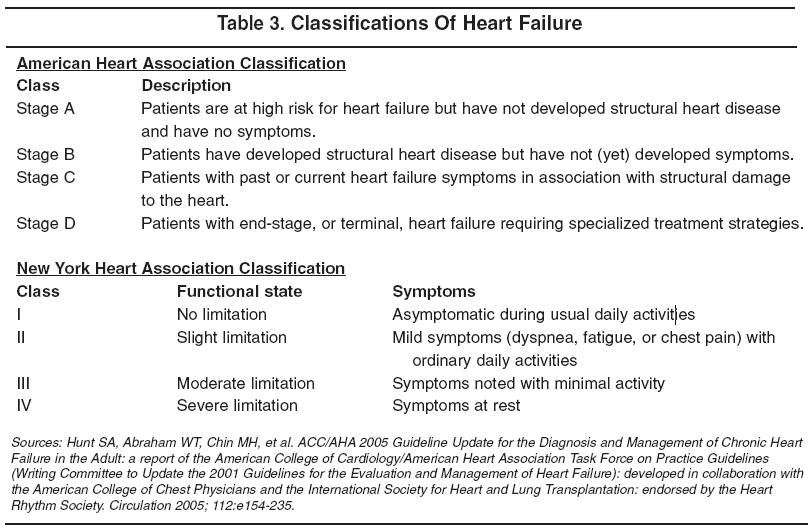Click the American Heart Association Classification heading
Screen dimensions: 812x532
(x=181, y=63)
